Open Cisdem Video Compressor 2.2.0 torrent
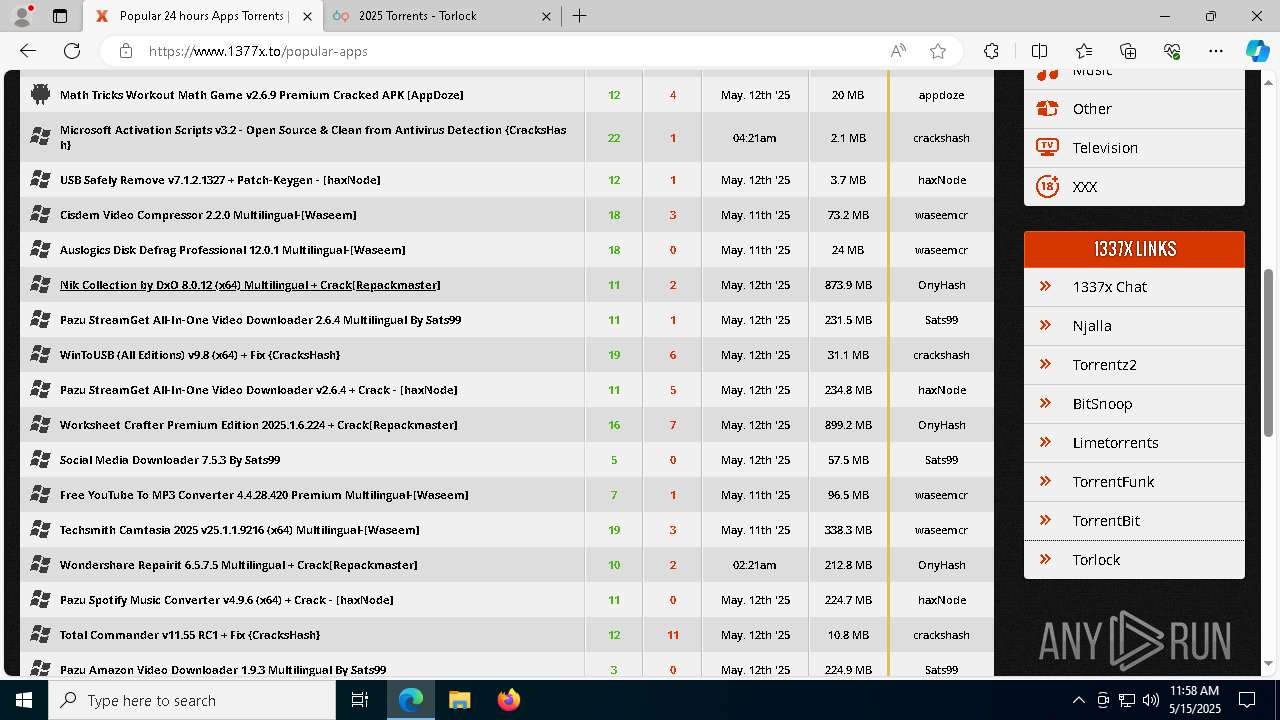1280x720 pixels. coord(208,215)
